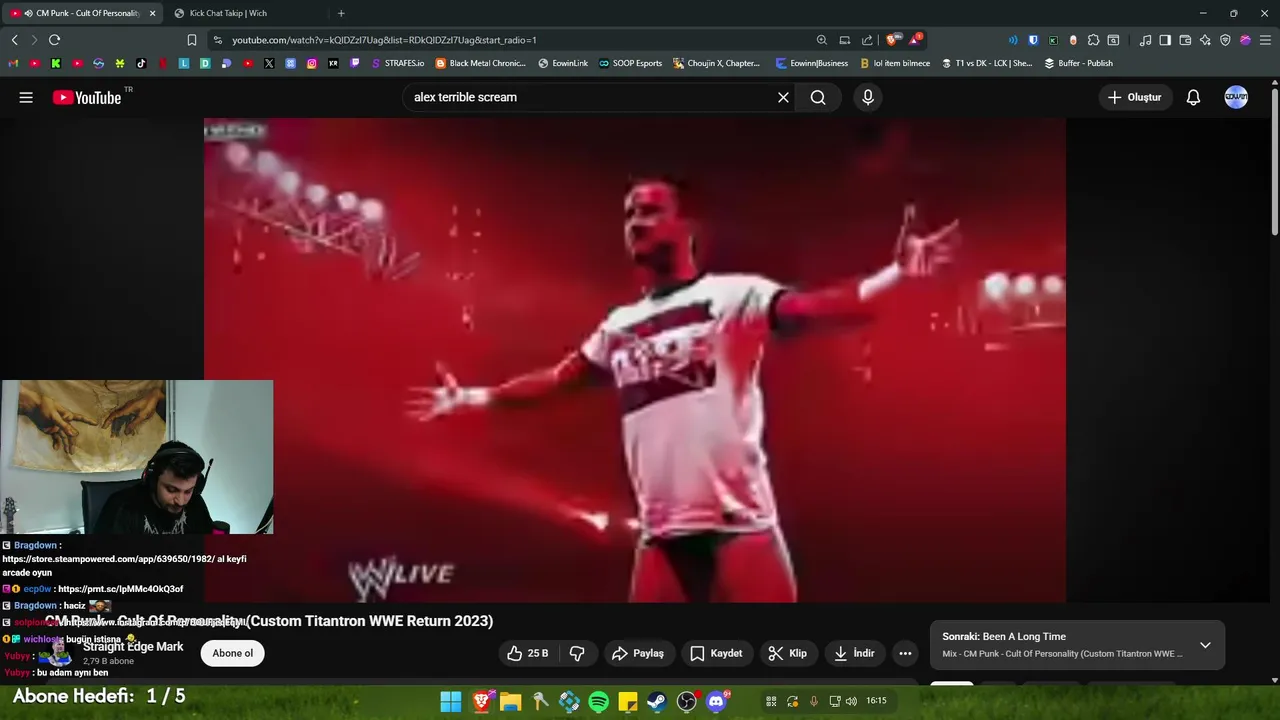
Task: Click the Paylaş share button
Action: pos(637,653)
